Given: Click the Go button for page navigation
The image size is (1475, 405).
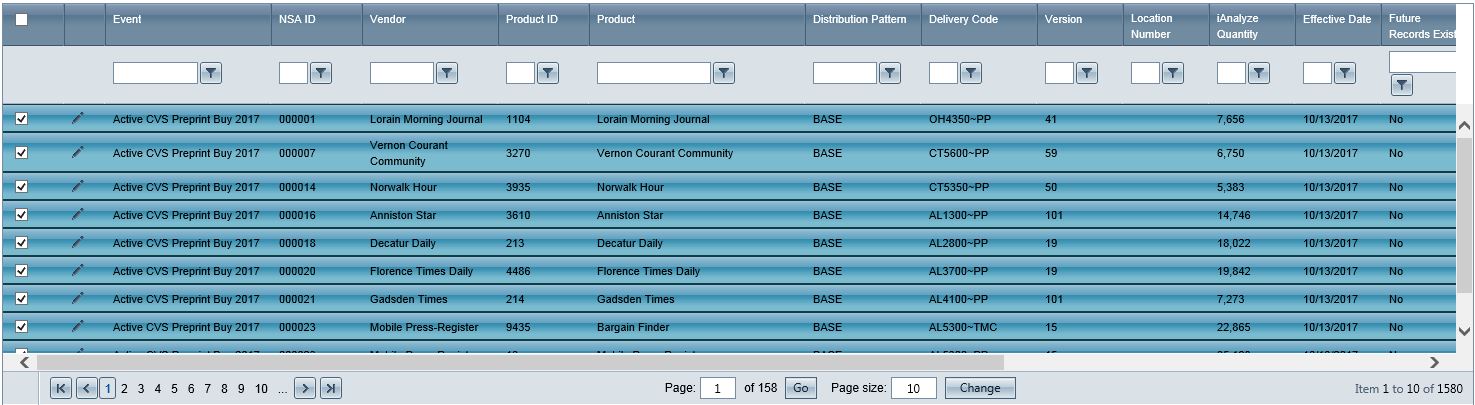Looking at the screenshot, I should click(x=799, y=388).
